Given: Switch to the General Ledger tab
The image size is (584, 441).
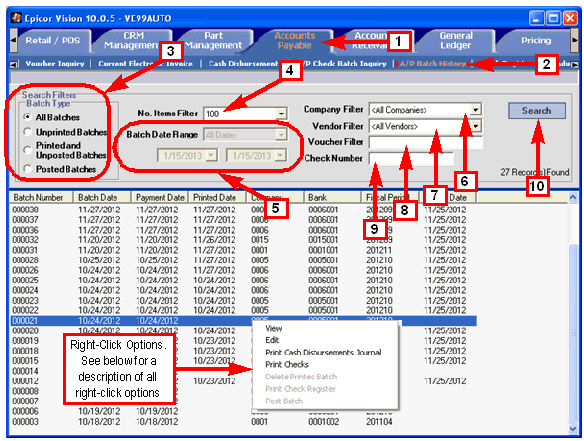Looking at the screenshot, I should (x=456, y=40).
